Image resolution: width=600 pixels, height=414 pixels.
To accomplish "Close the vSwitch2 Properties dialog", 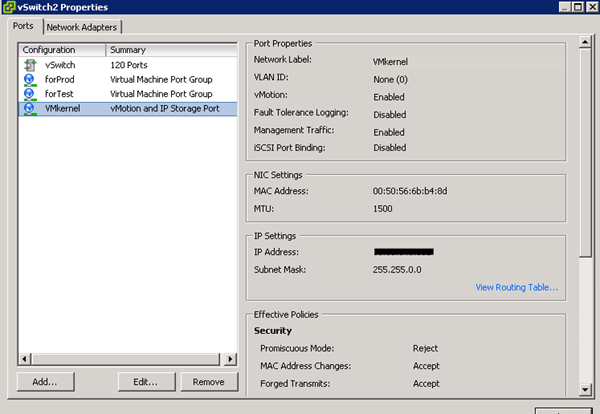I will pos(589,8).
